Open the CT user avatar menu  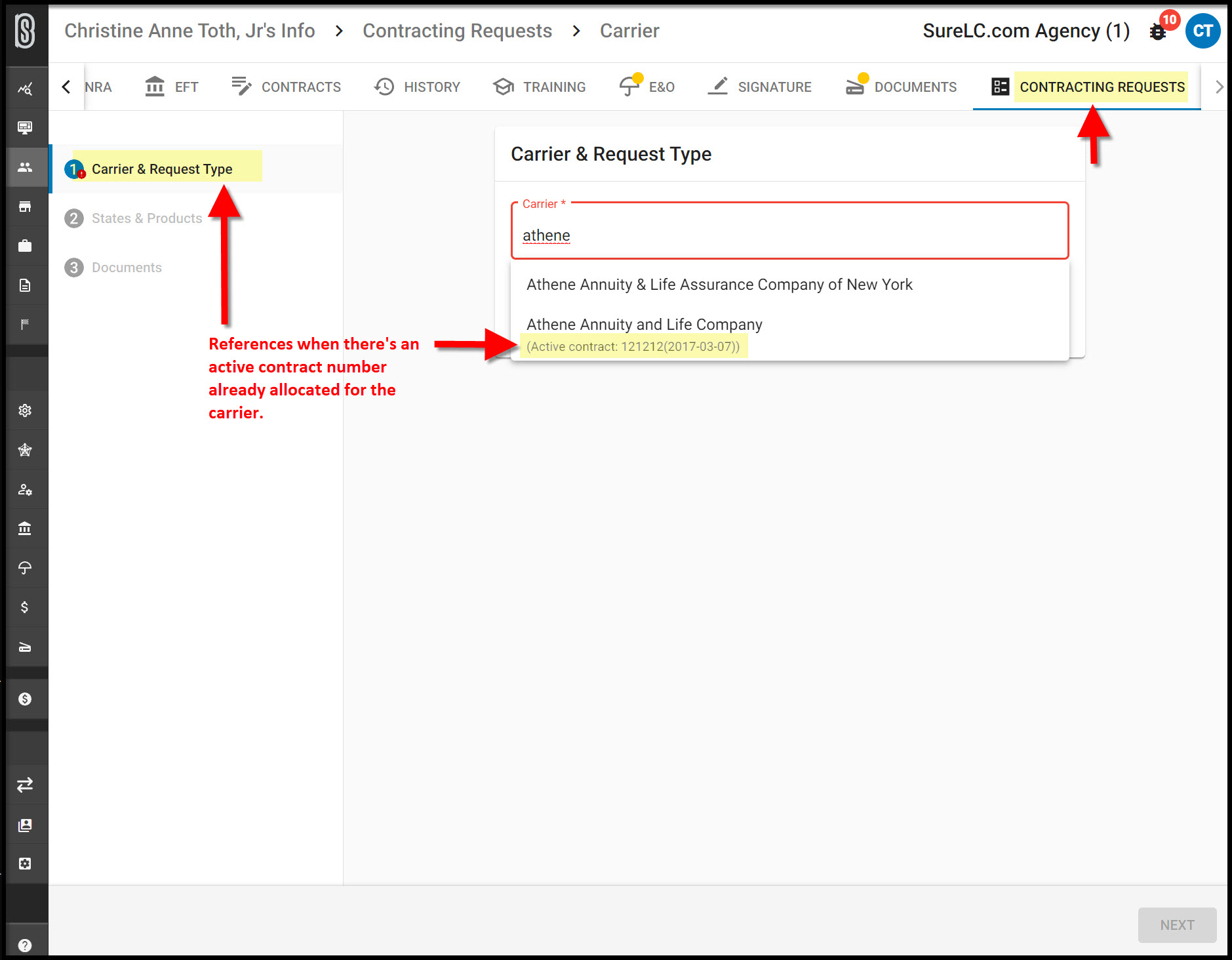1202,31
